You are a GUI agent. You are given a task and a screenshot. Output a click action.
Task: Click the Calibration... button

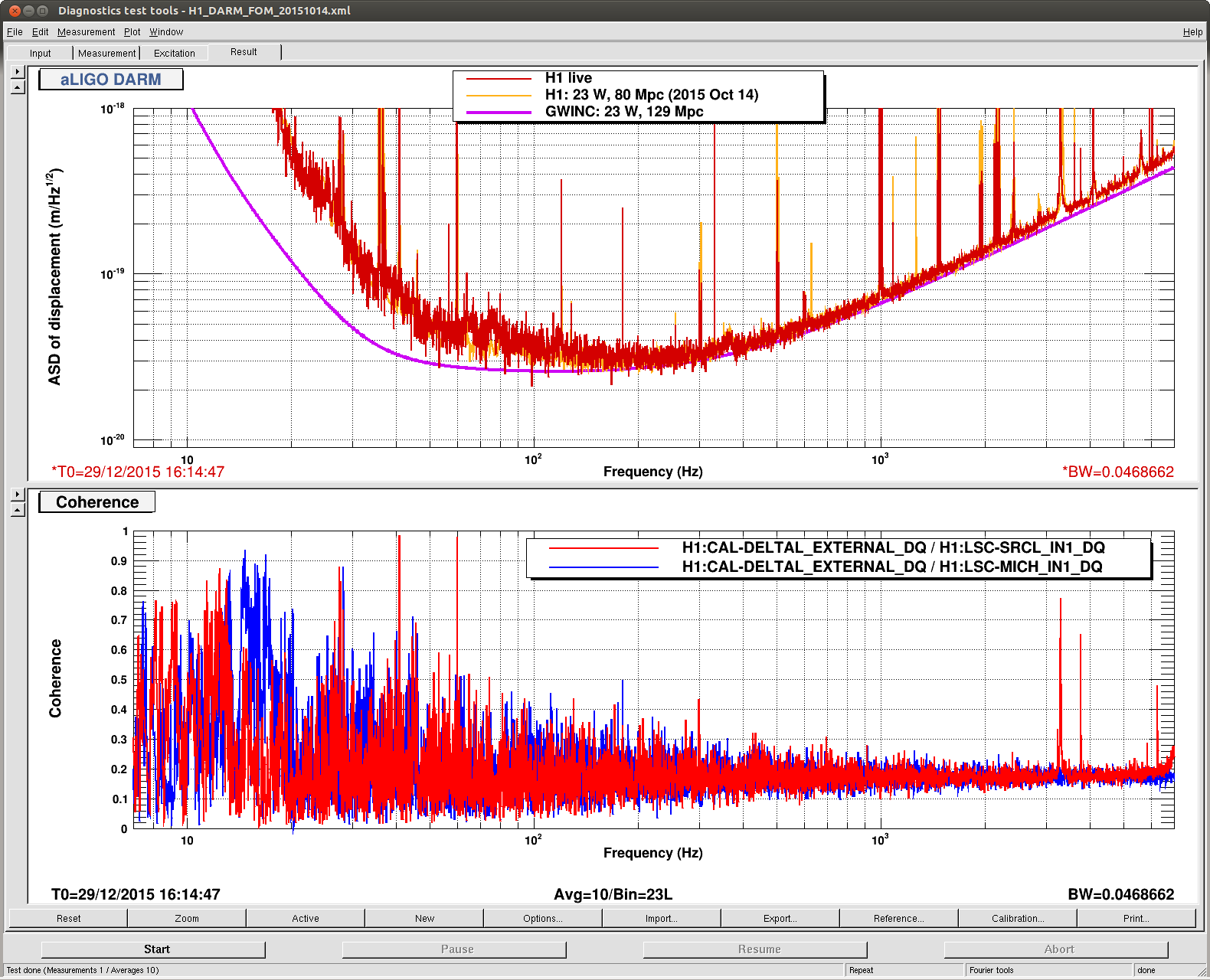click(1017, 918)
